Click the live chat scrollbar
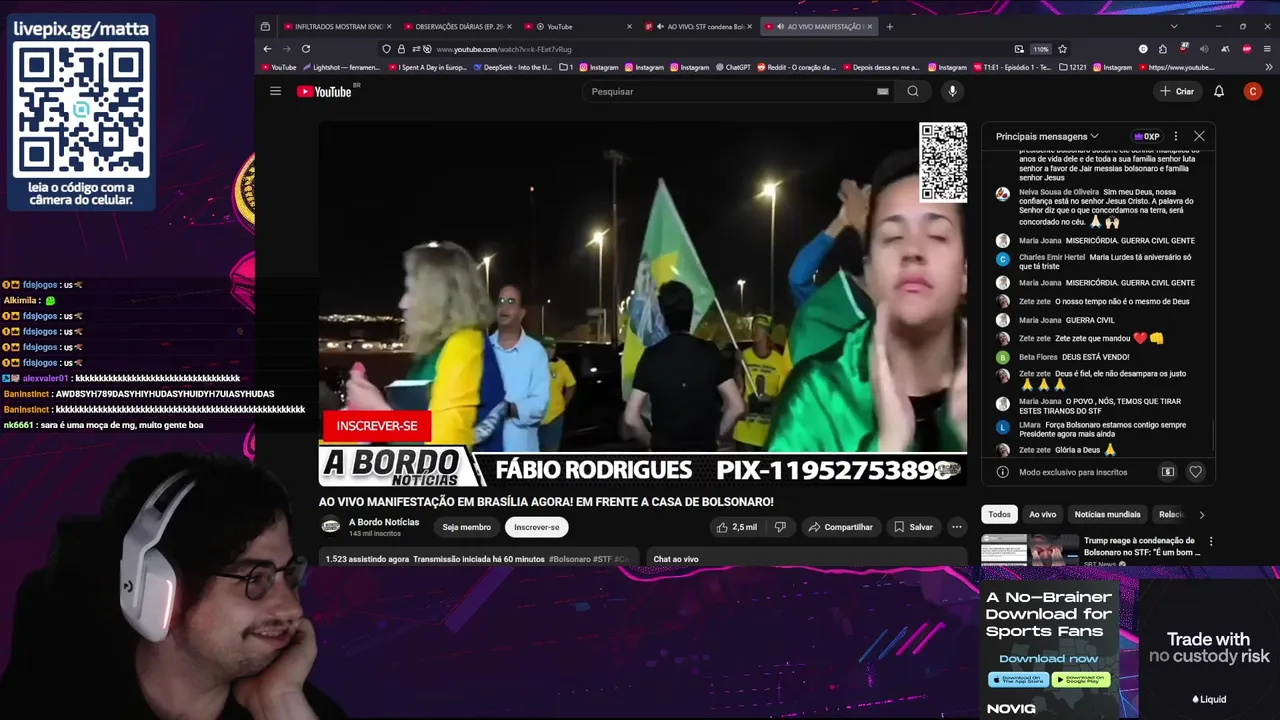 (x=1213, y=435)
